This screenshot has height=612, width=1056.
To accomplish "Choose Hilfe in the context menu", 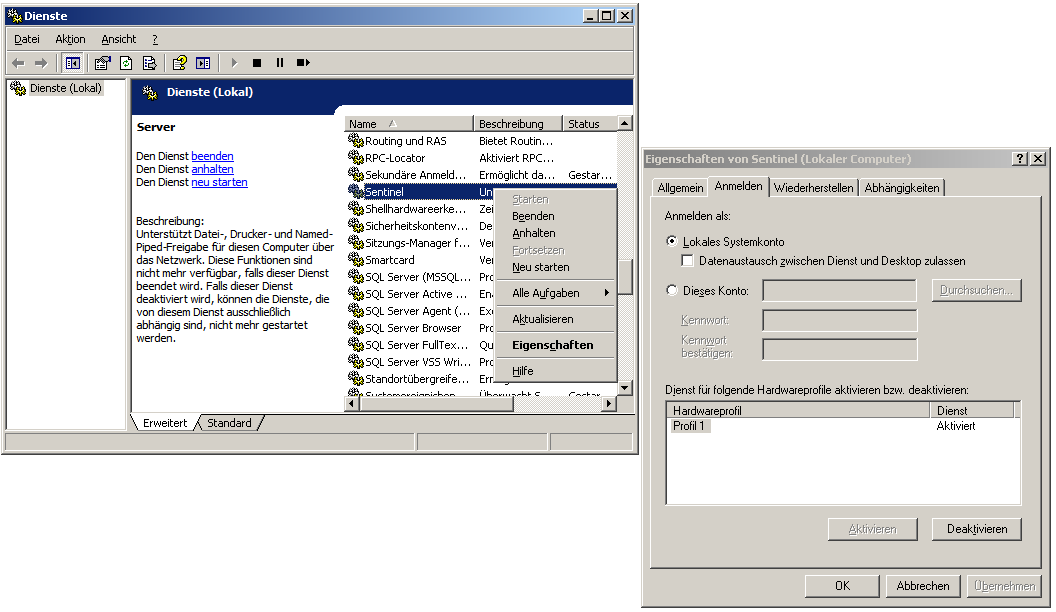I will 554,371.
